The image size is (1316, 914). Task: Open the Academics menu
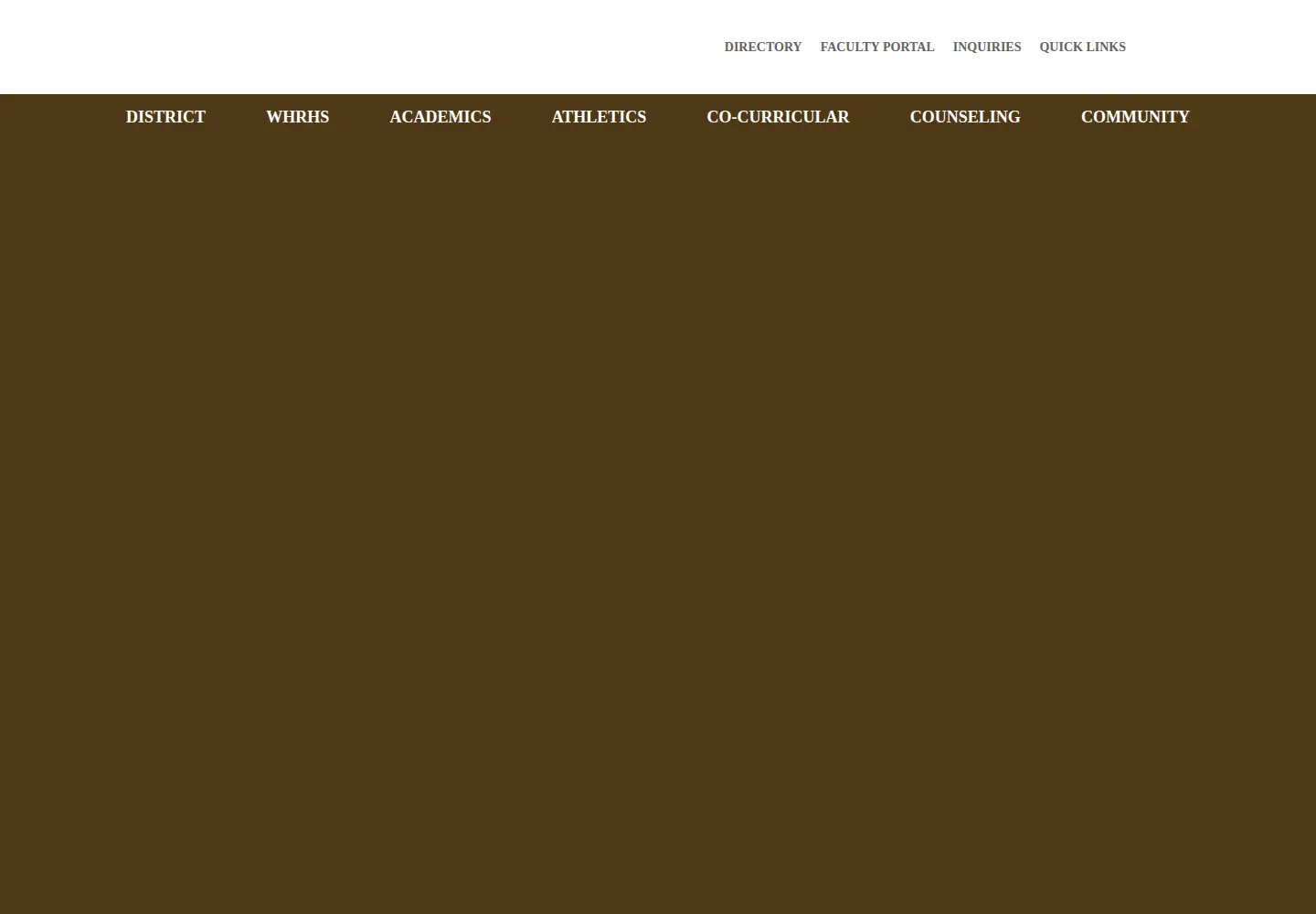440,117
